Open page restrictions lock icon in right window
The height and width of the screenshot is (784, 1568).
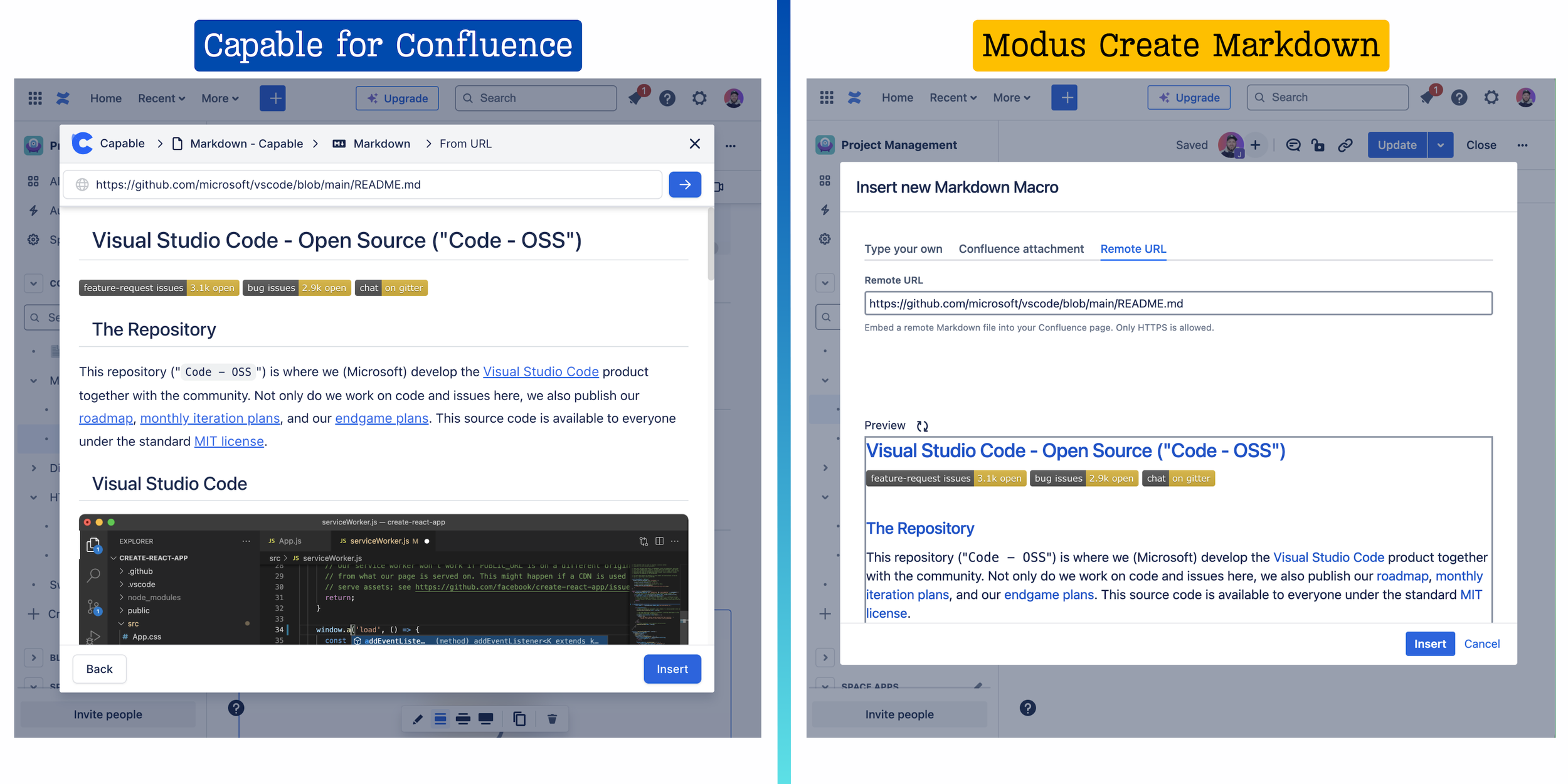(x=1318, y=145)
